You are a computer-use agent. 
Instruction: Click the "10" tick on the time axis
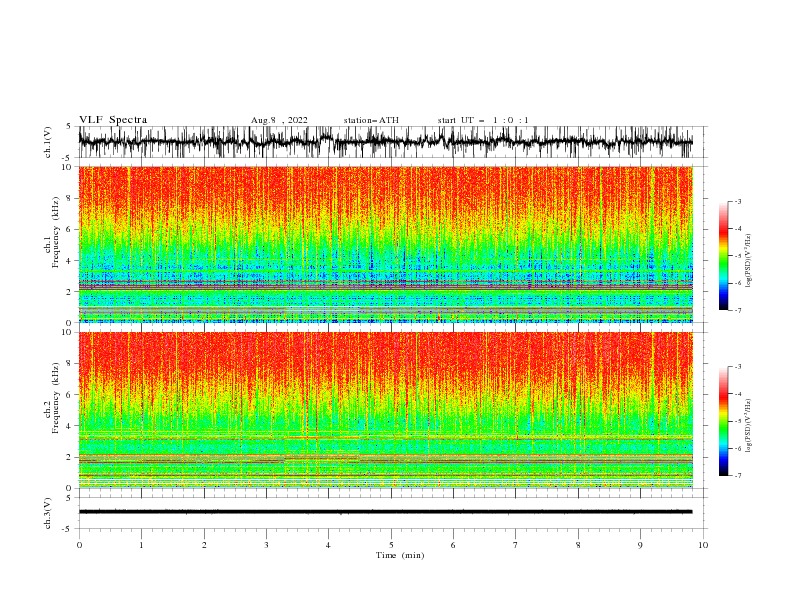pos(703,545)
